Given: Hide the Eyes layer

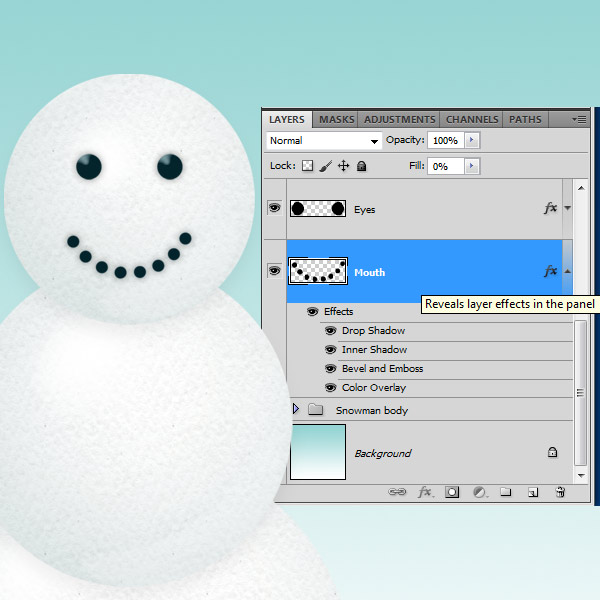Looking at the screenshot, I should [274, 208].
